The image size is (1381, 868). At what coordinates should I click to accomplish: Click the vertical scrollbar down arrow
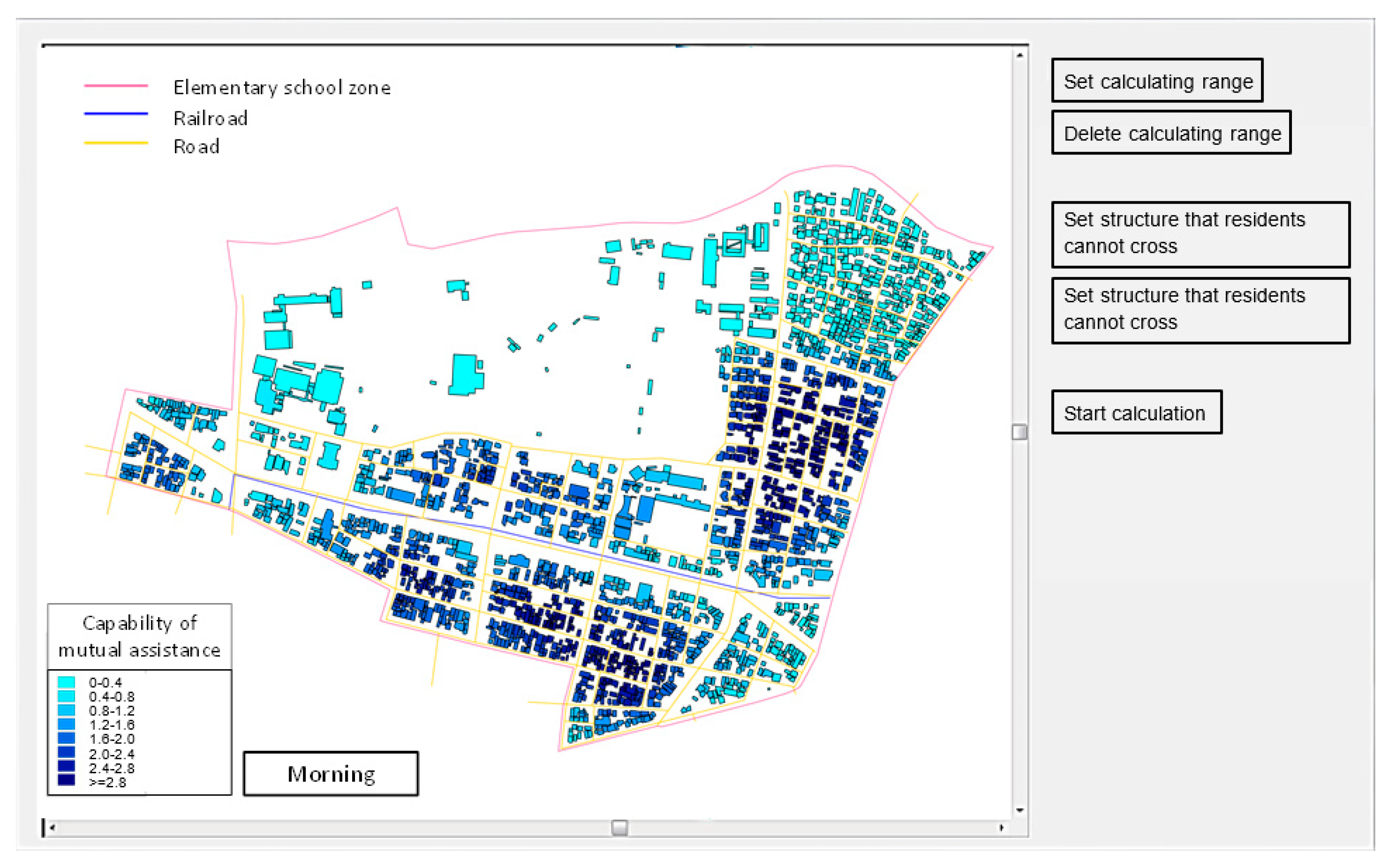pos(1019,810)
